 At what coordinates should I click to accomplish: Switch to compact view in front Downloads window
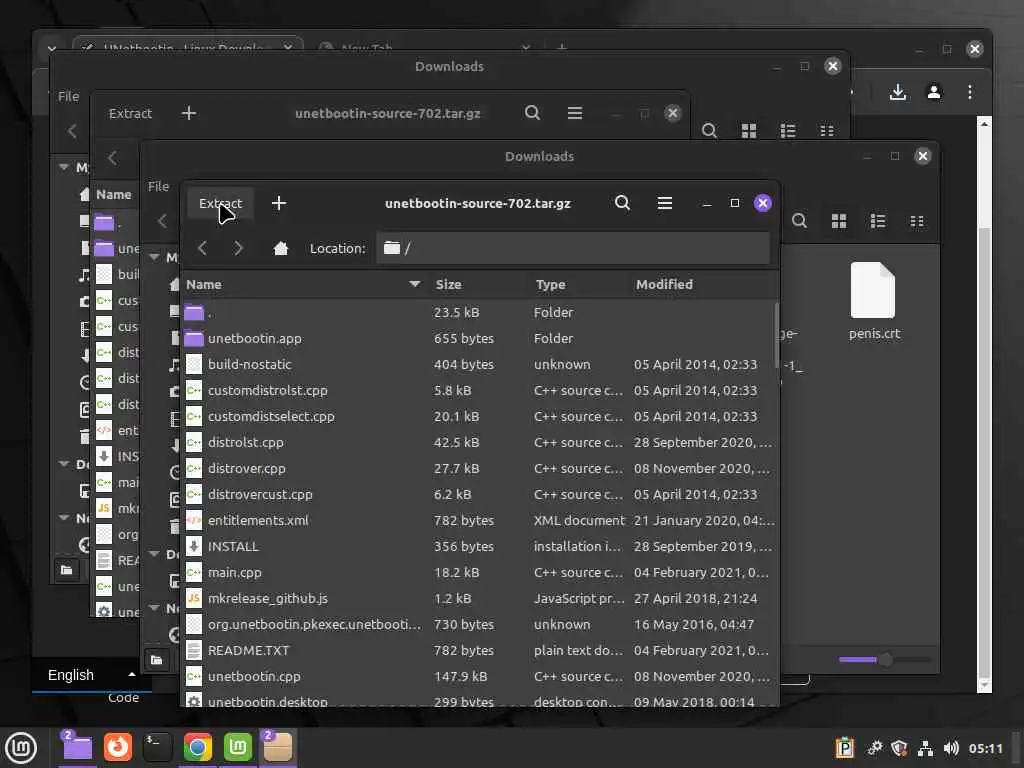pos(917,221)
